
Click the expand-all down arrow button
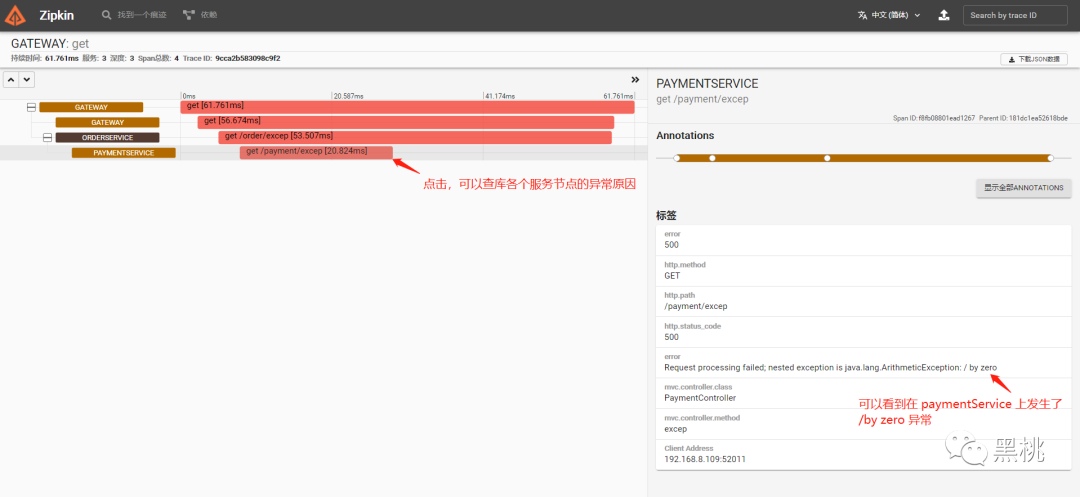27,79
